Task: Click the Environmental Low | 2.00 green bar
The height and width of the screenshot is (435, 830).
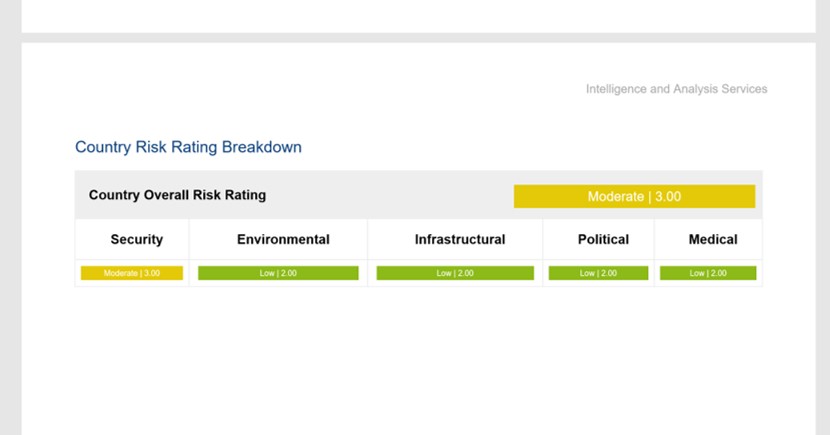Action: [x=278, y=273]
